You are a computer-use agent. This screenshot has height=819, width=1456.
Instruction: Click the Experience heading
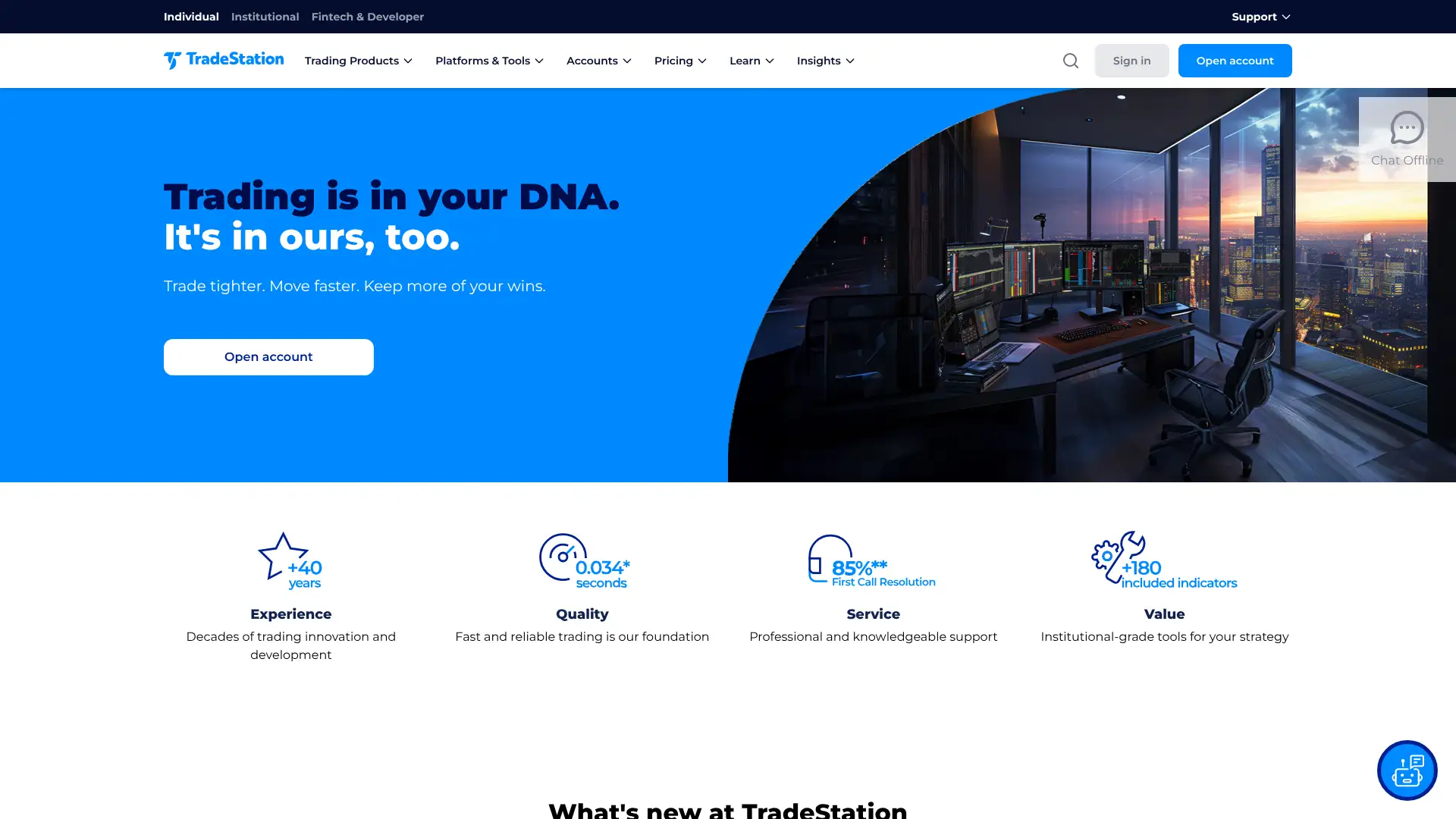click(x=291, y=614)
